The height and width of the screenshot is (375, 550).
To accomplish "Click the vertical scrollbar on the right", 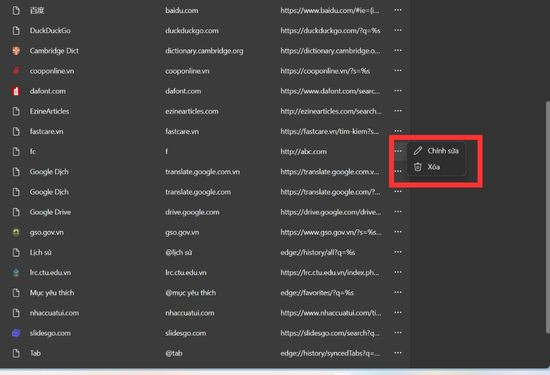I will (x=548, y=217).
